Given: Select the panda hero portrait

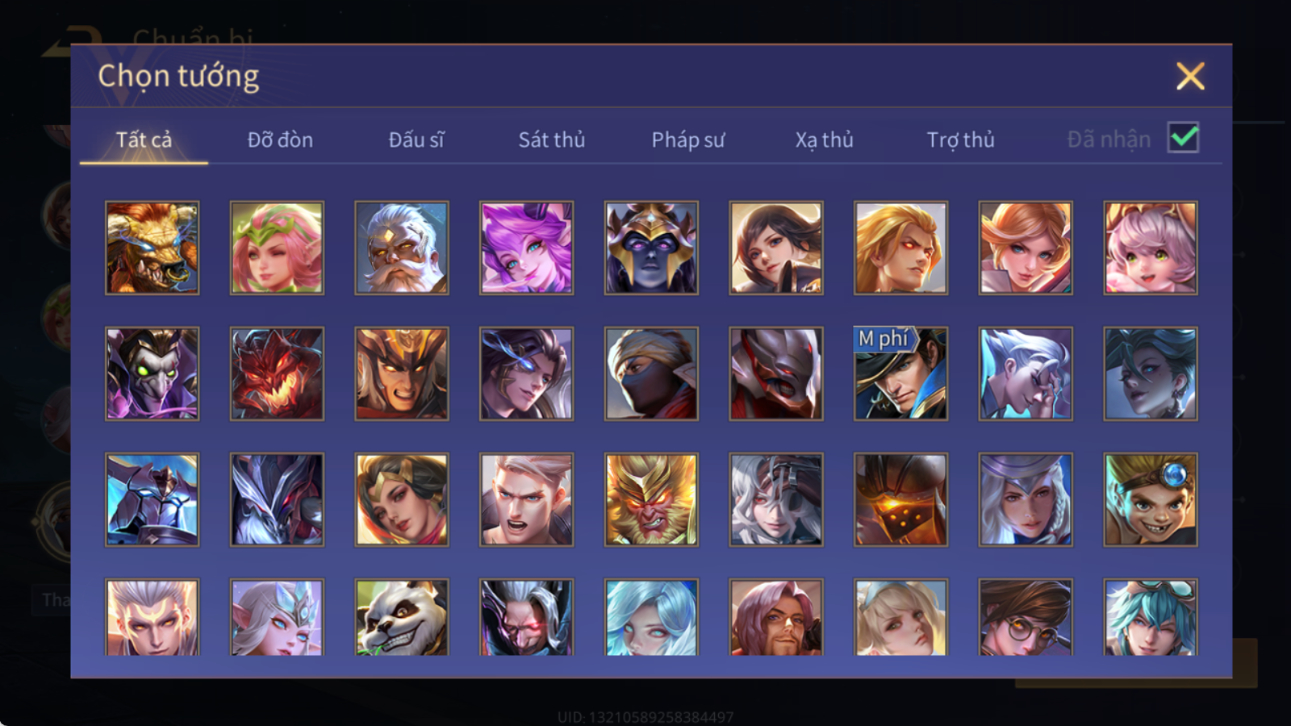Looking at the screenshot, I should (x=401, y=618).
